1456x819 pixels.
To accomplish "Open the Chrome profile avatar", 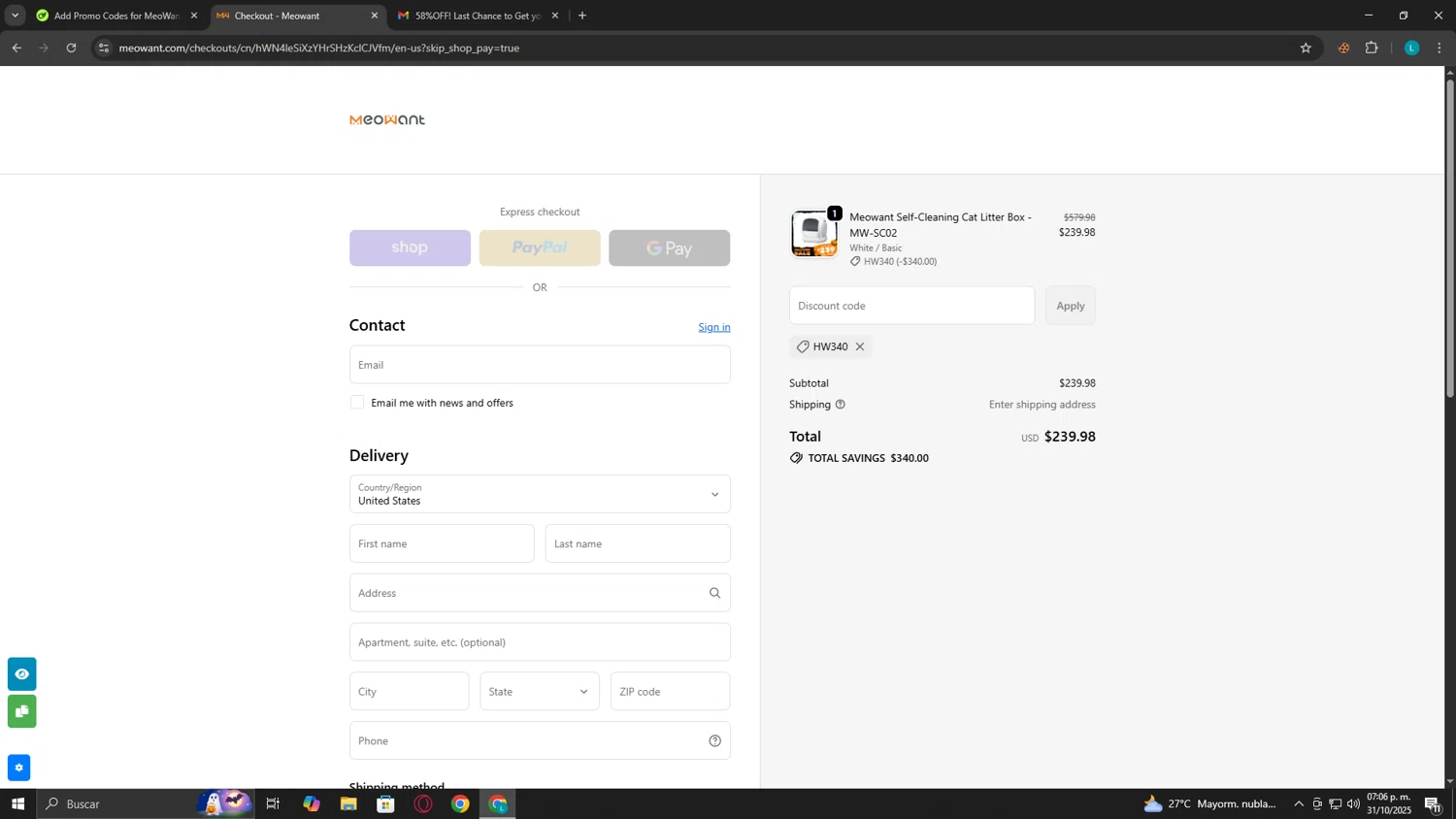I will tap(1411, 48).
